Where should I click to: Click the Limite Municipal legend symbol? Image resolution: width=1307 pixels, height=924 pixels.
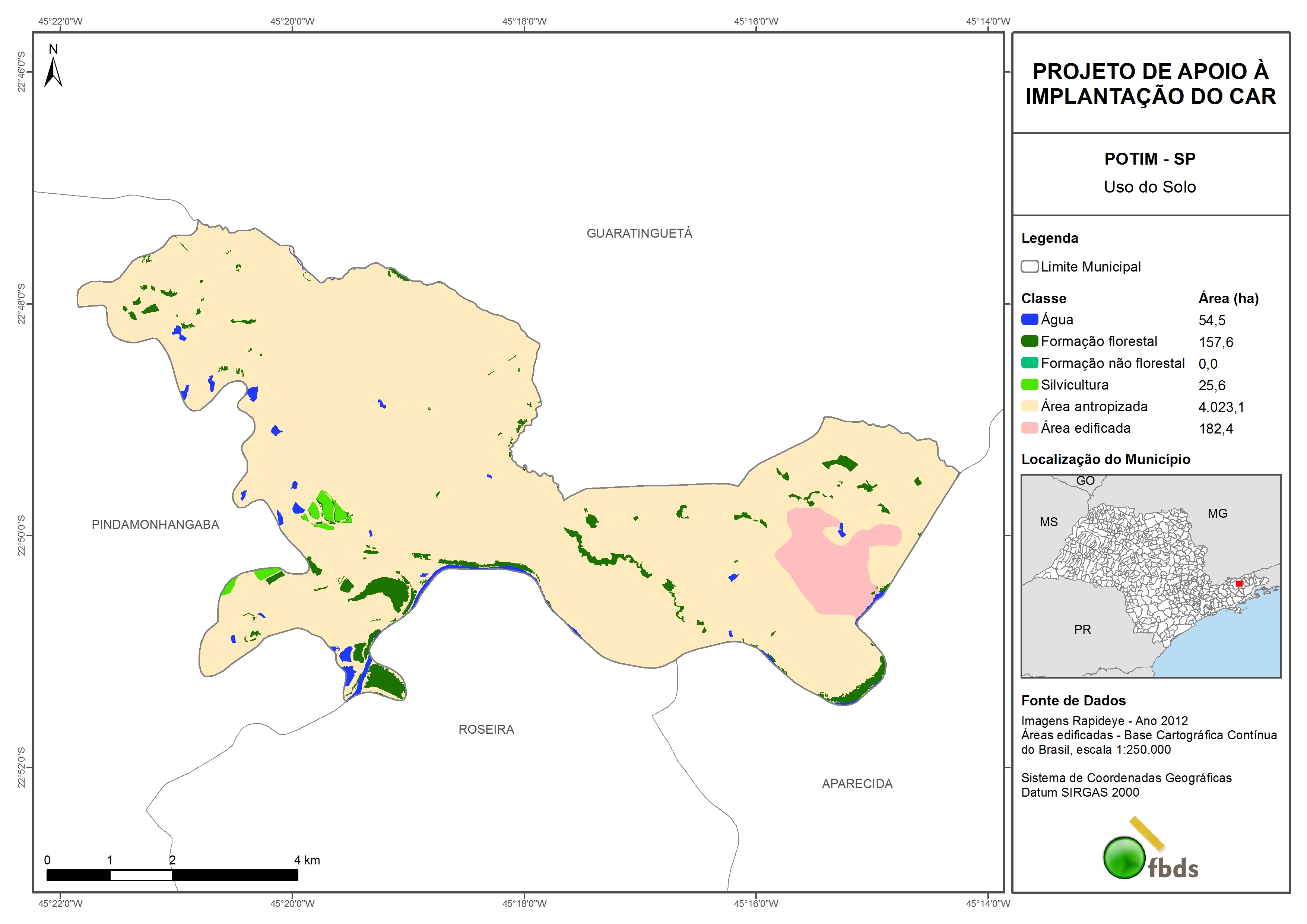click(1029, 266)
